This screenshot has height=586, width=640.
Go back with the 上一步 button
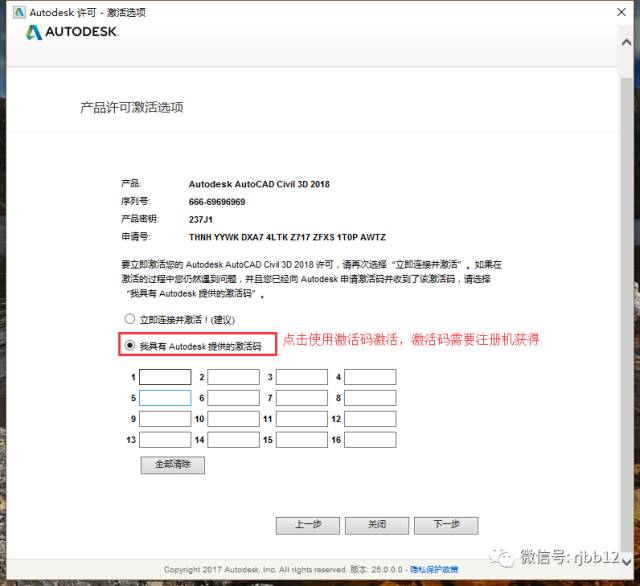tap(308, 524)
